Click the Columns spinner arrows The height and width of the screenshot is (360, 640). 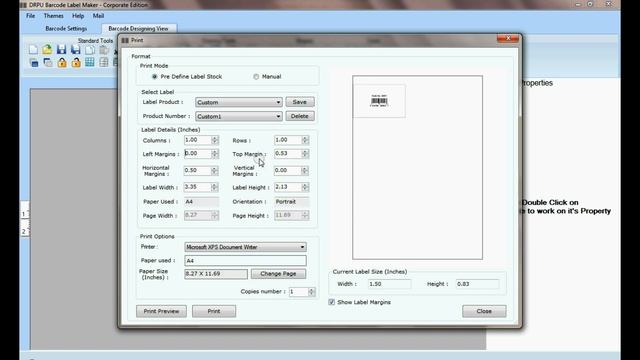tap(215, 140)
